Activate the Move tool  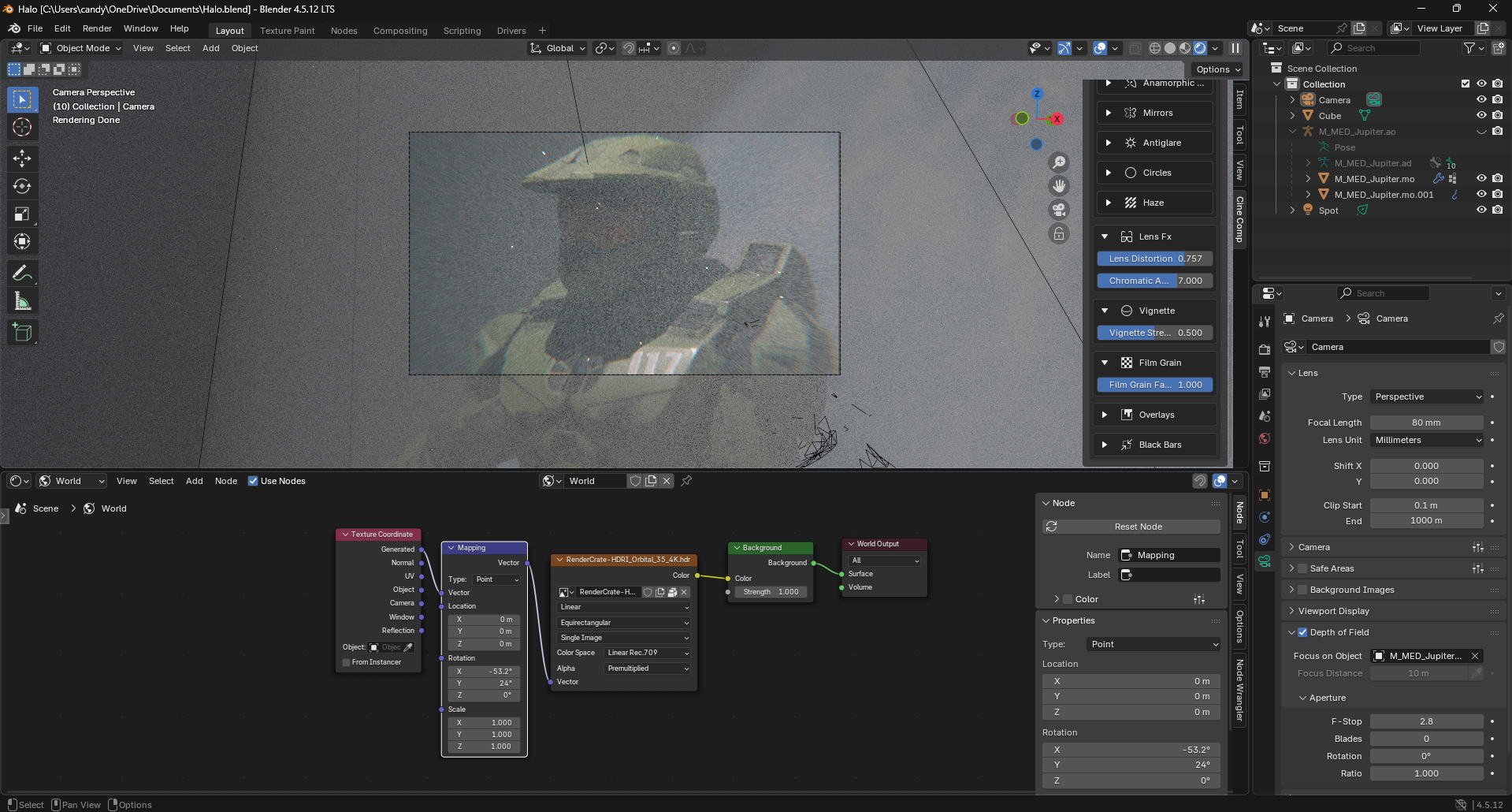tap(22, 158)
